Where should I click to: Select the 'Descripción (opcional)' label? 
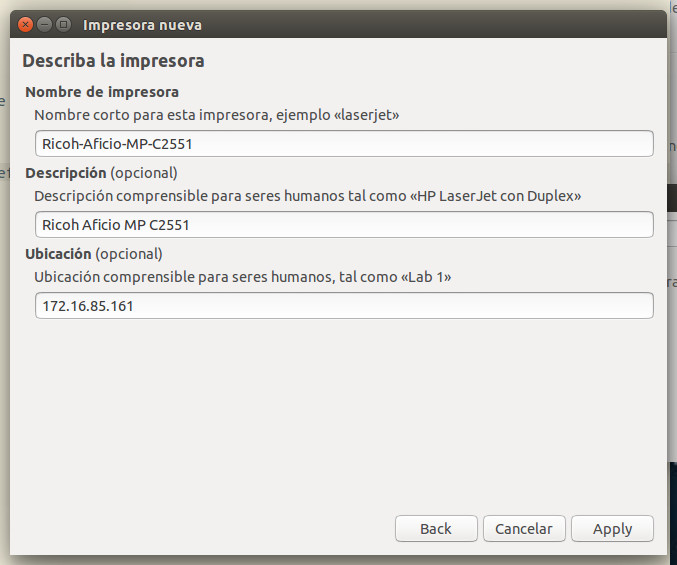101,173
